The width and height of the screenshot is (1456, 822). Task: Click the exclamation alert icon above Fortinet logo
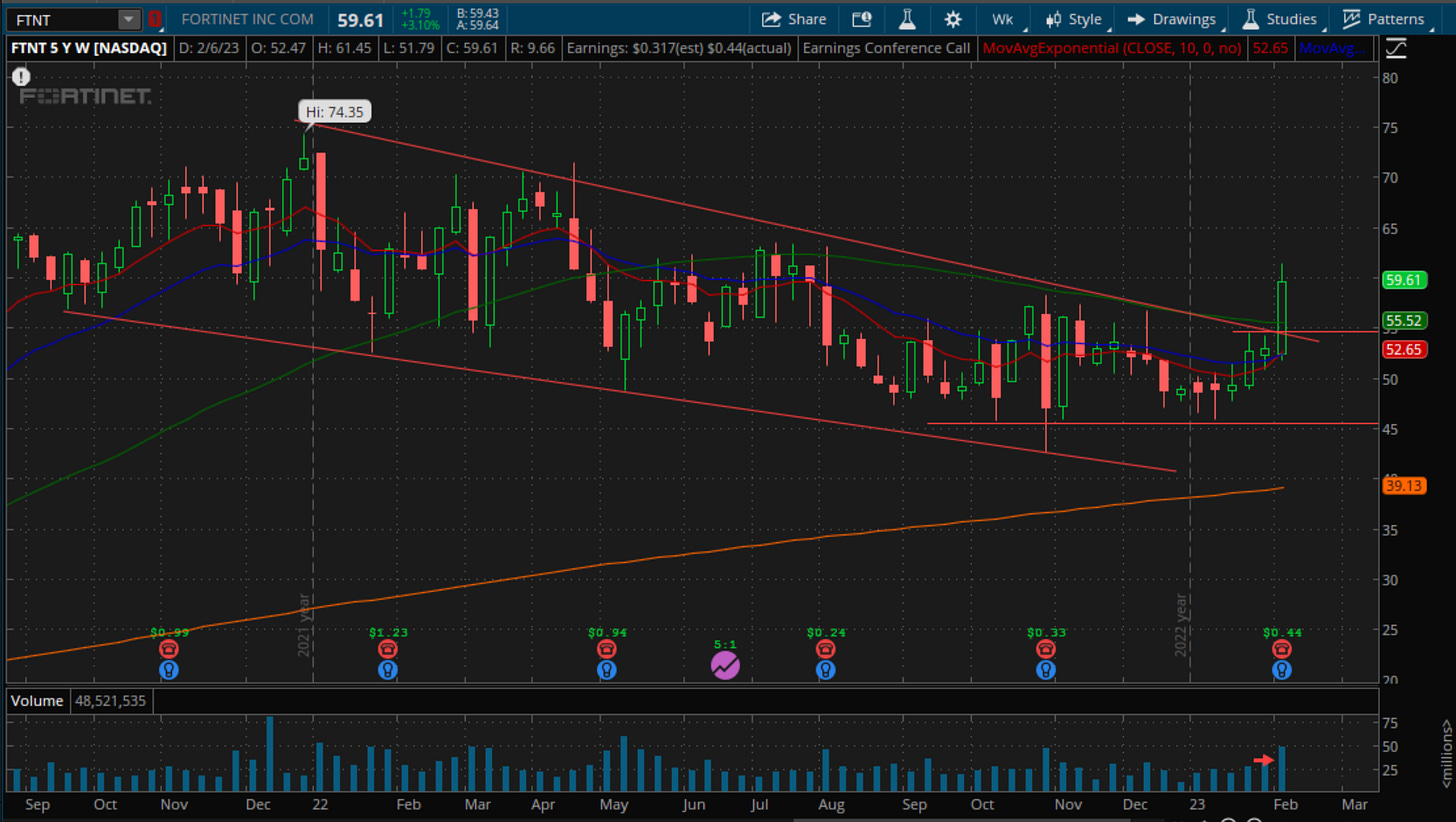tap(20, 75)
